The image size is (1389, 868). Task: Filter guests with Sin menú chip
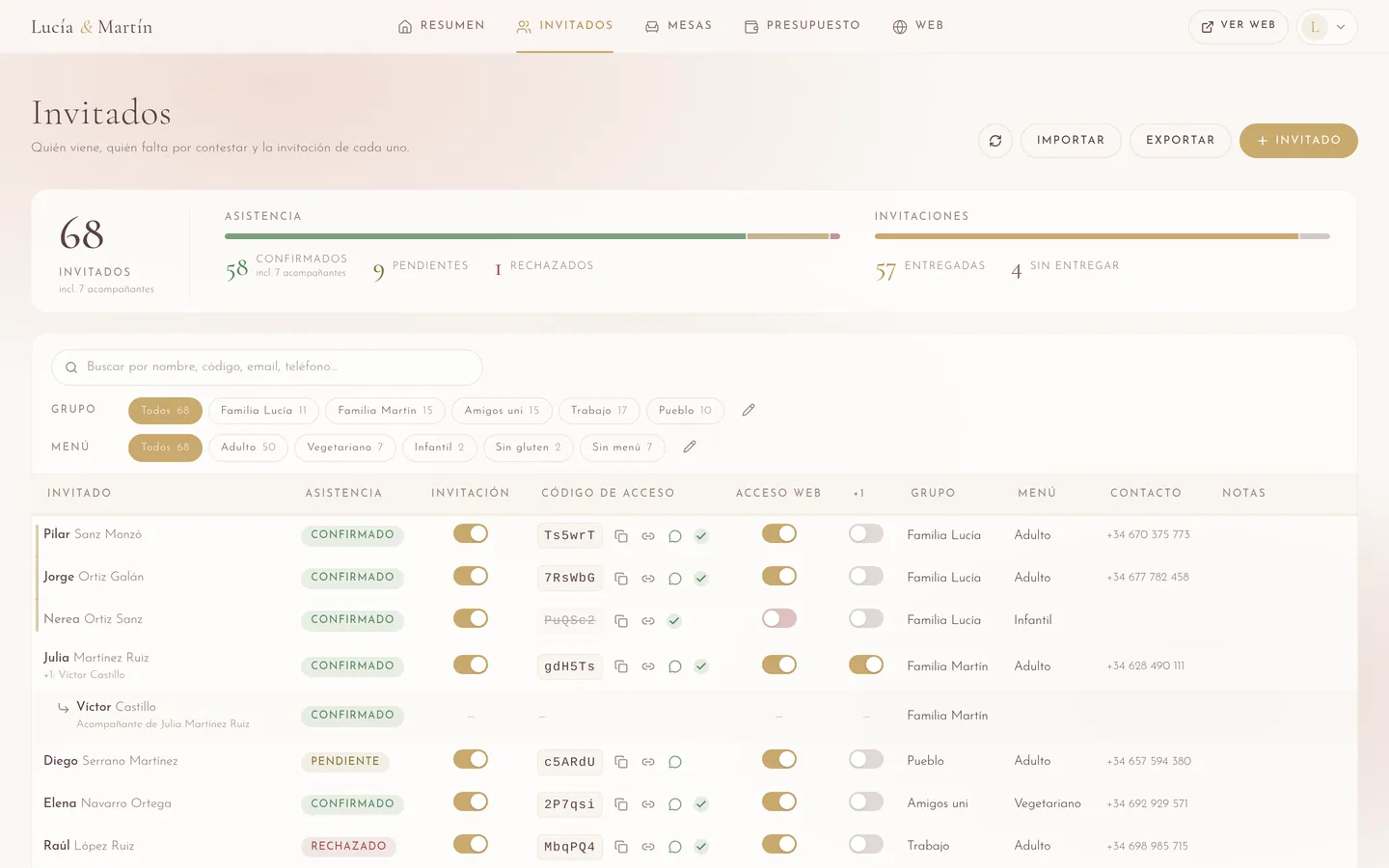click(x=622, y=448)
